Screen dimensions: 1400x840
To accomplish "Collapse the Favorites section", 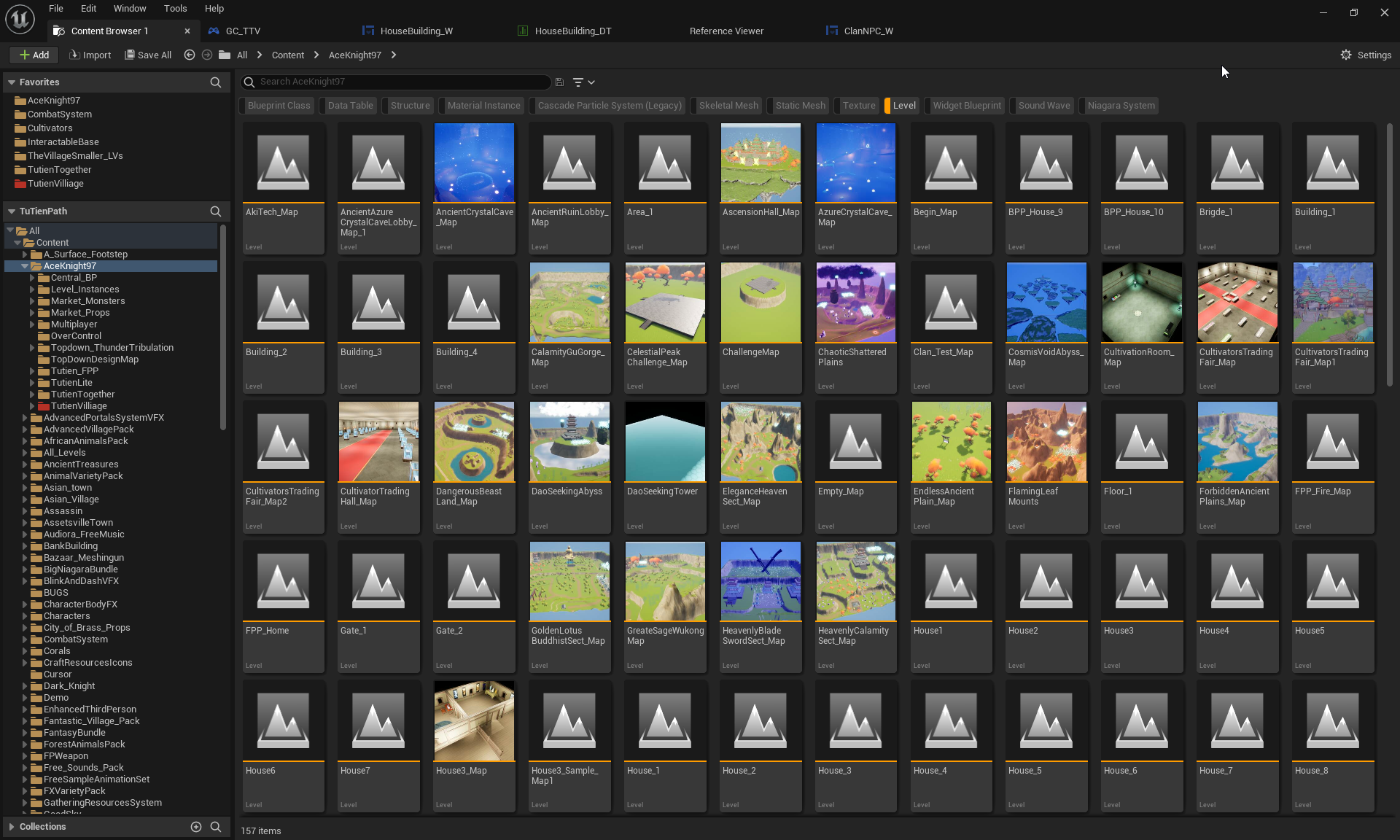I will coord(12,82).
